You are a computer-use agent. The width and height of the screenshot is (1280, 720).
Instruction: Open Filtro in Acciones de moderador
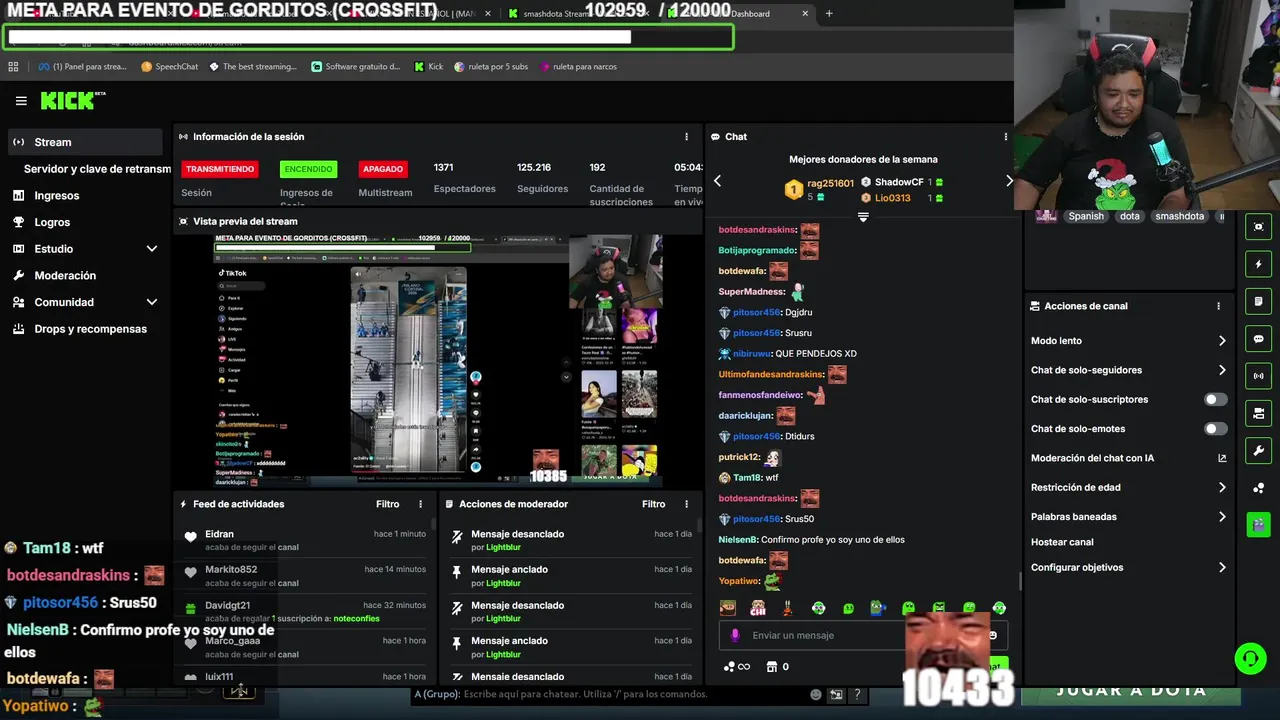653,504
